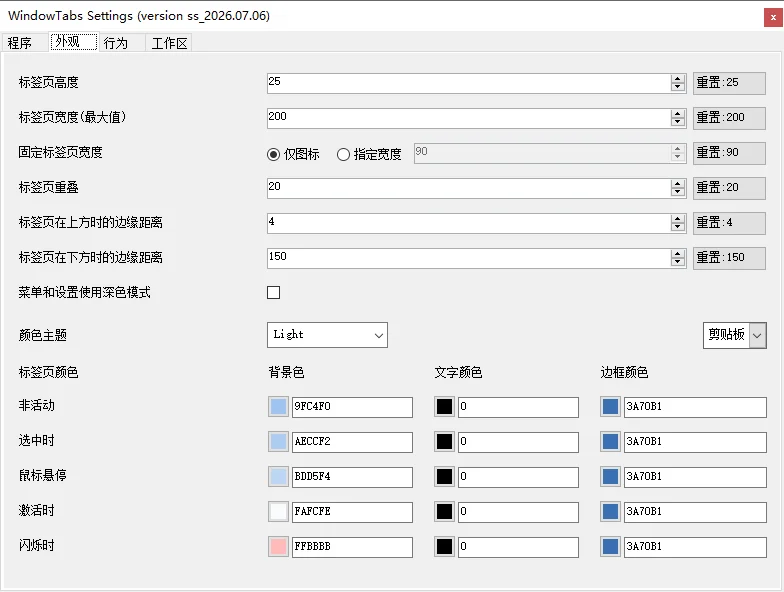Click the 激活时 text color value field
This screenshot has height=592, width=784.
(x=518, y=512)
